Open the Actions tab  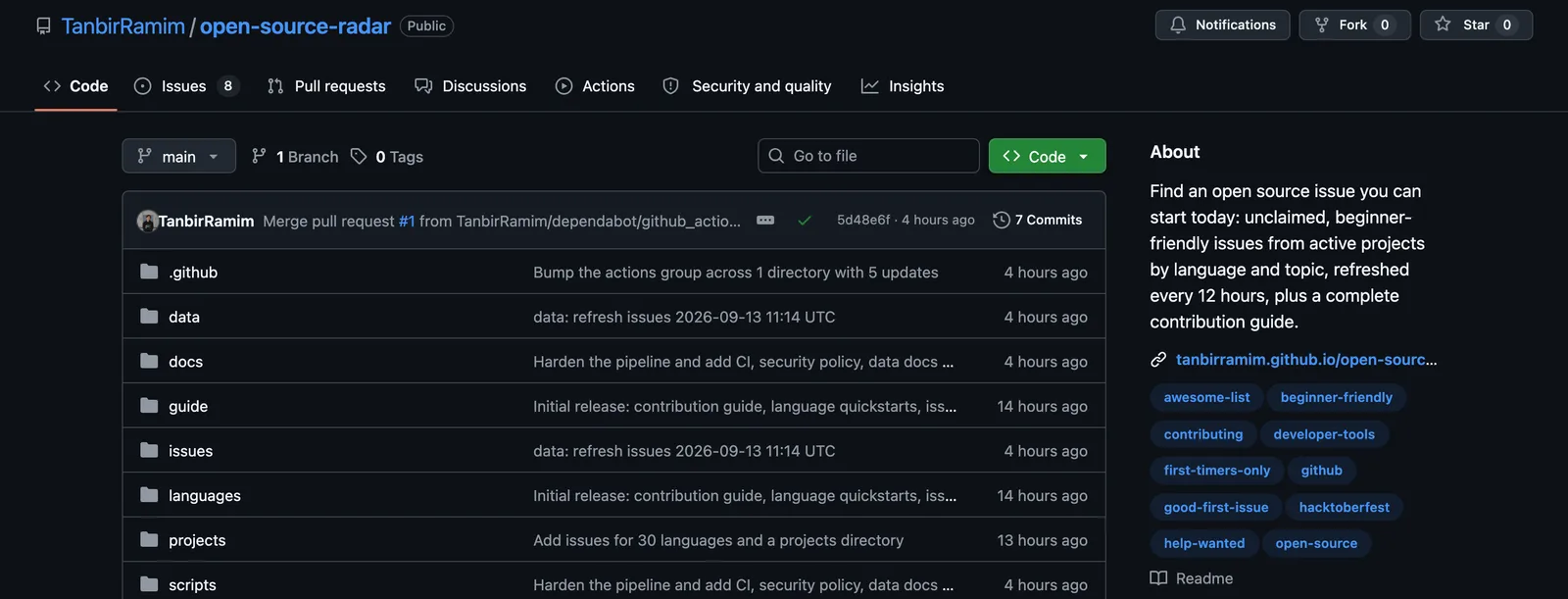point(595,86)
